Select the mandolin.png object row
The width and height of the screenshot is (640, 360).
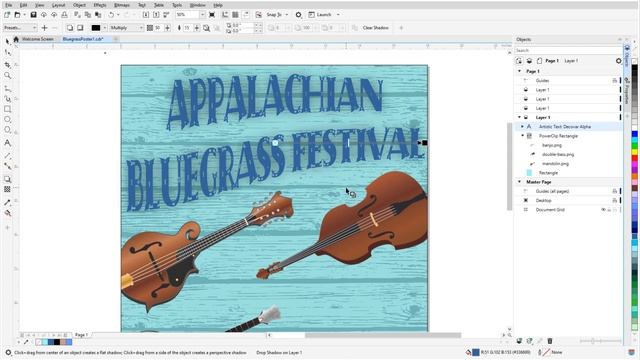point(569,164)
